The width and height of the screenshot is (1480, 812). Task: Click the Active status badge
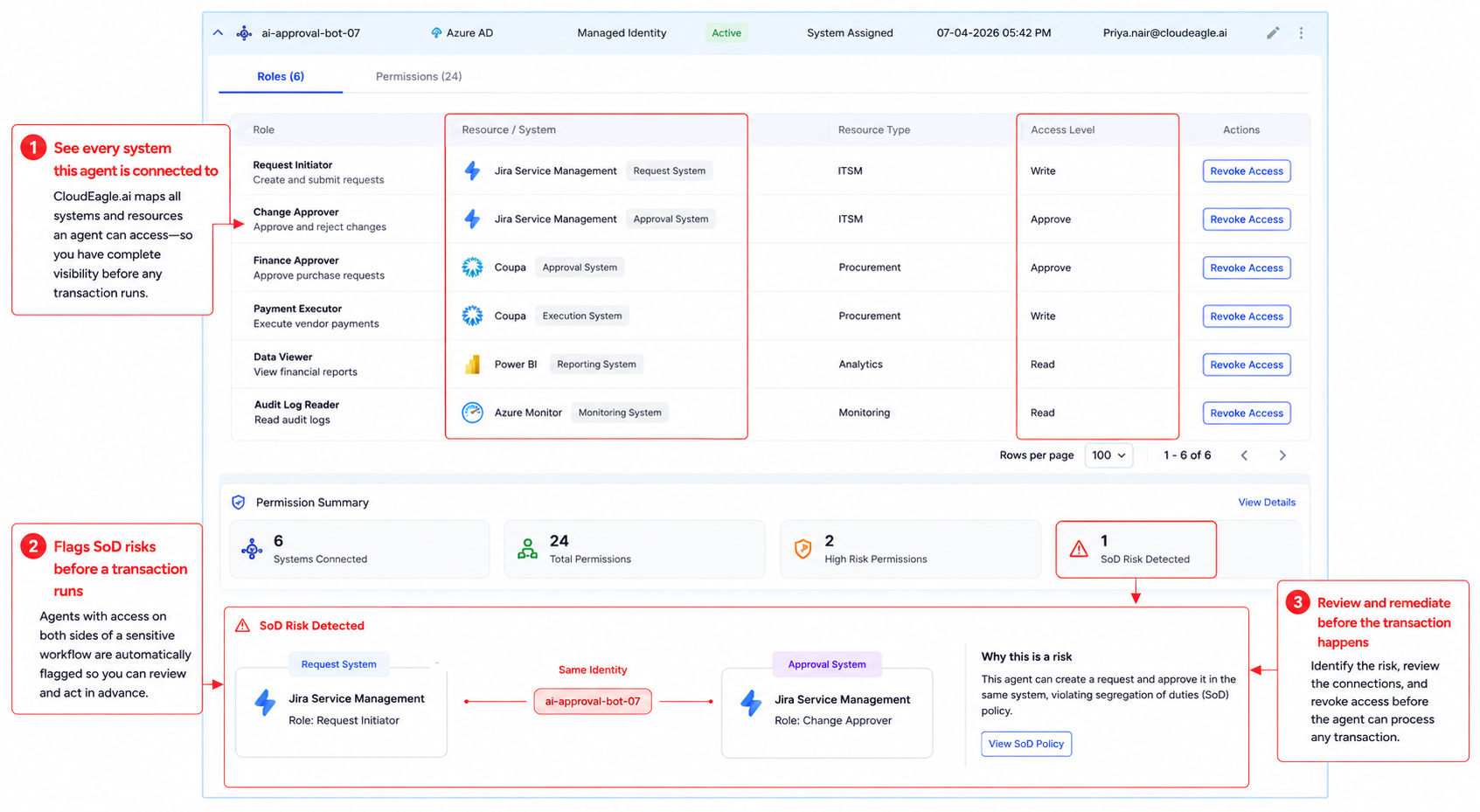(x=726, y=33)
